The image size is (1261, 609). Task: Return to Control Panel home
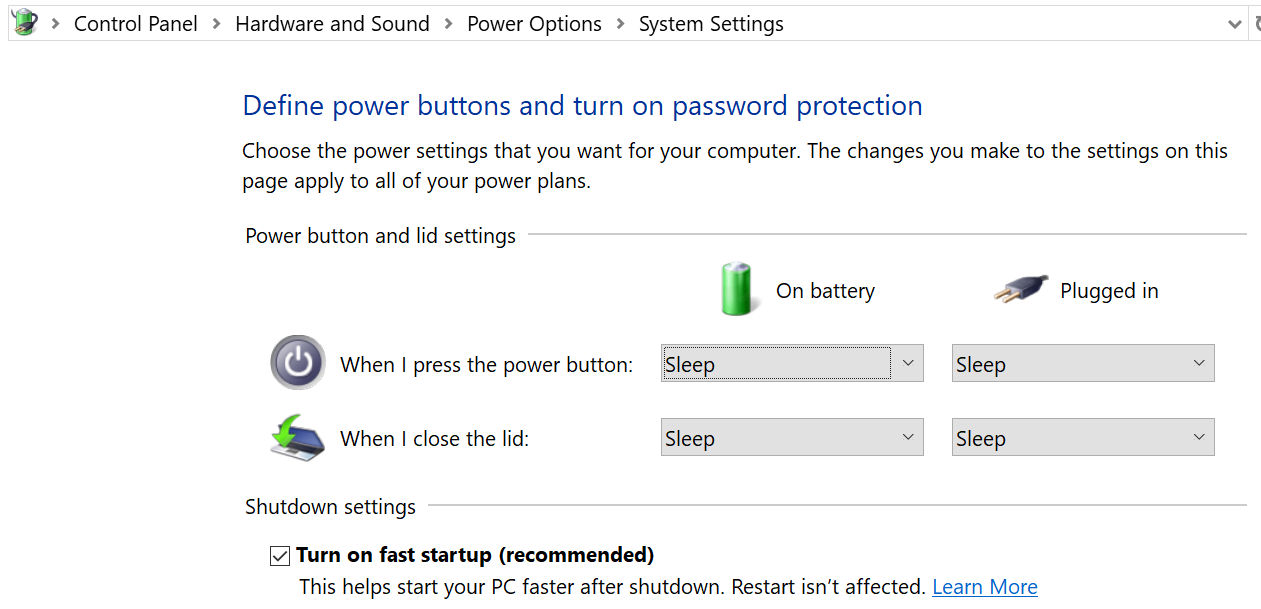[x=135, y=23]
